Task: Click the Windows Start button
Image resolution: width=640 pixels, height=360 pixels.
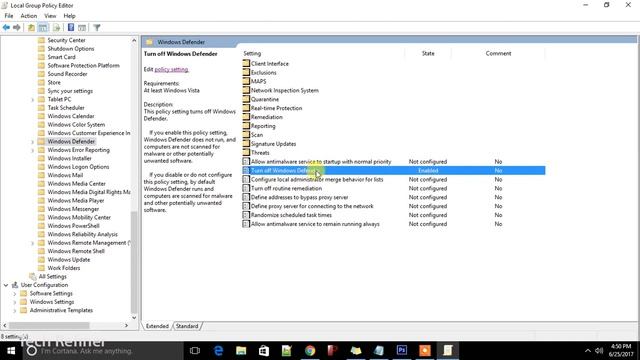Action: click(x=11, y=350)
